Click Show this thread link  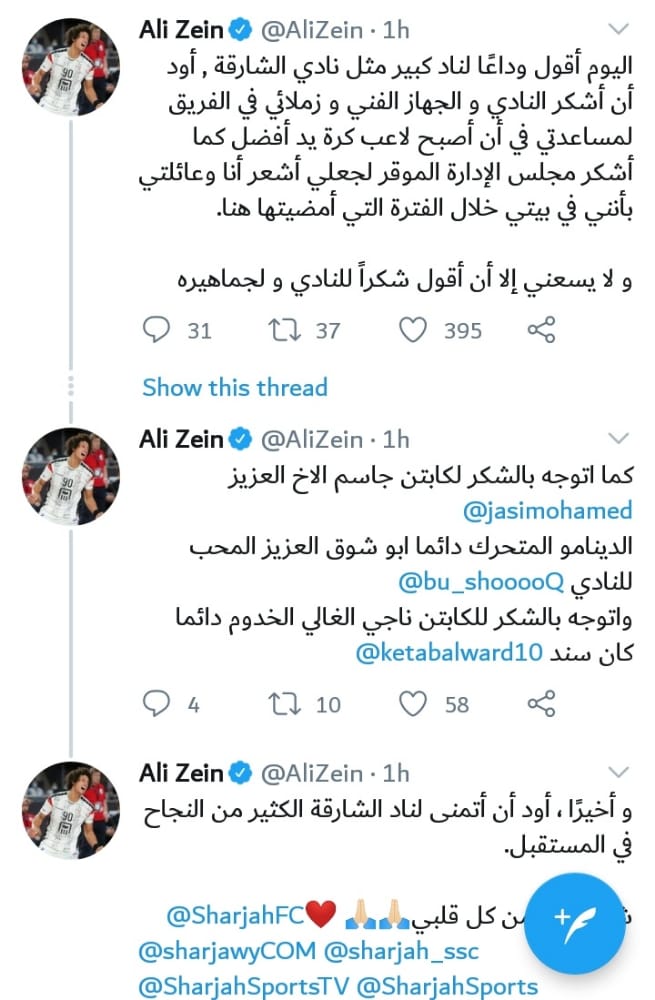point(234,387)
